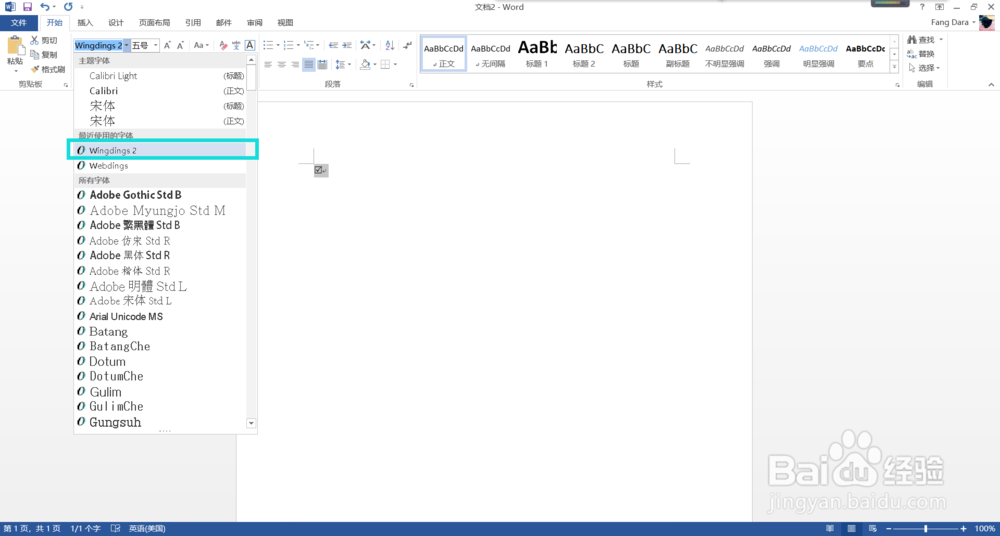The width and height of the screenshot is (1000, 536).
Task: Shrink font size with the smaller A icon
Action: (180, 45)
